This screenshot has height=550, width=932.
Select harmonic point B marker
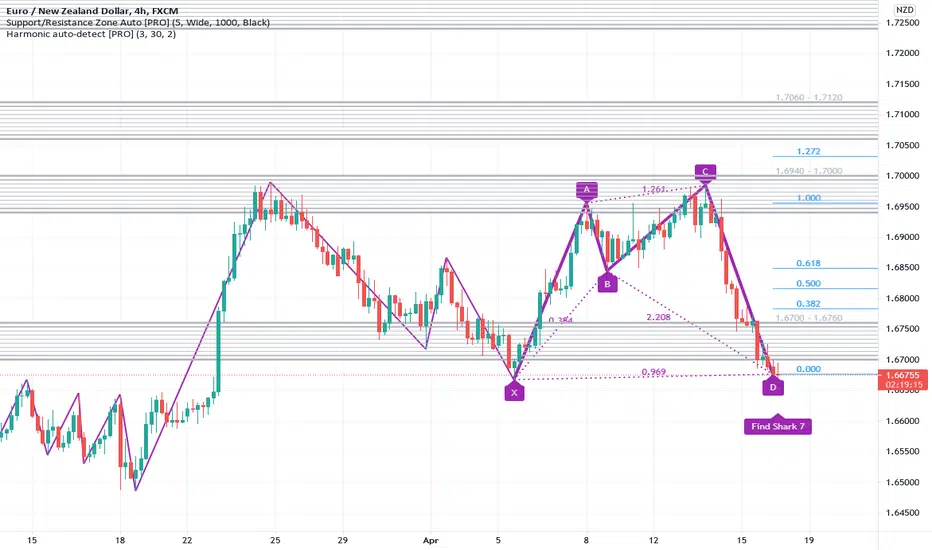pyautogui.click(x=607, y=284)
